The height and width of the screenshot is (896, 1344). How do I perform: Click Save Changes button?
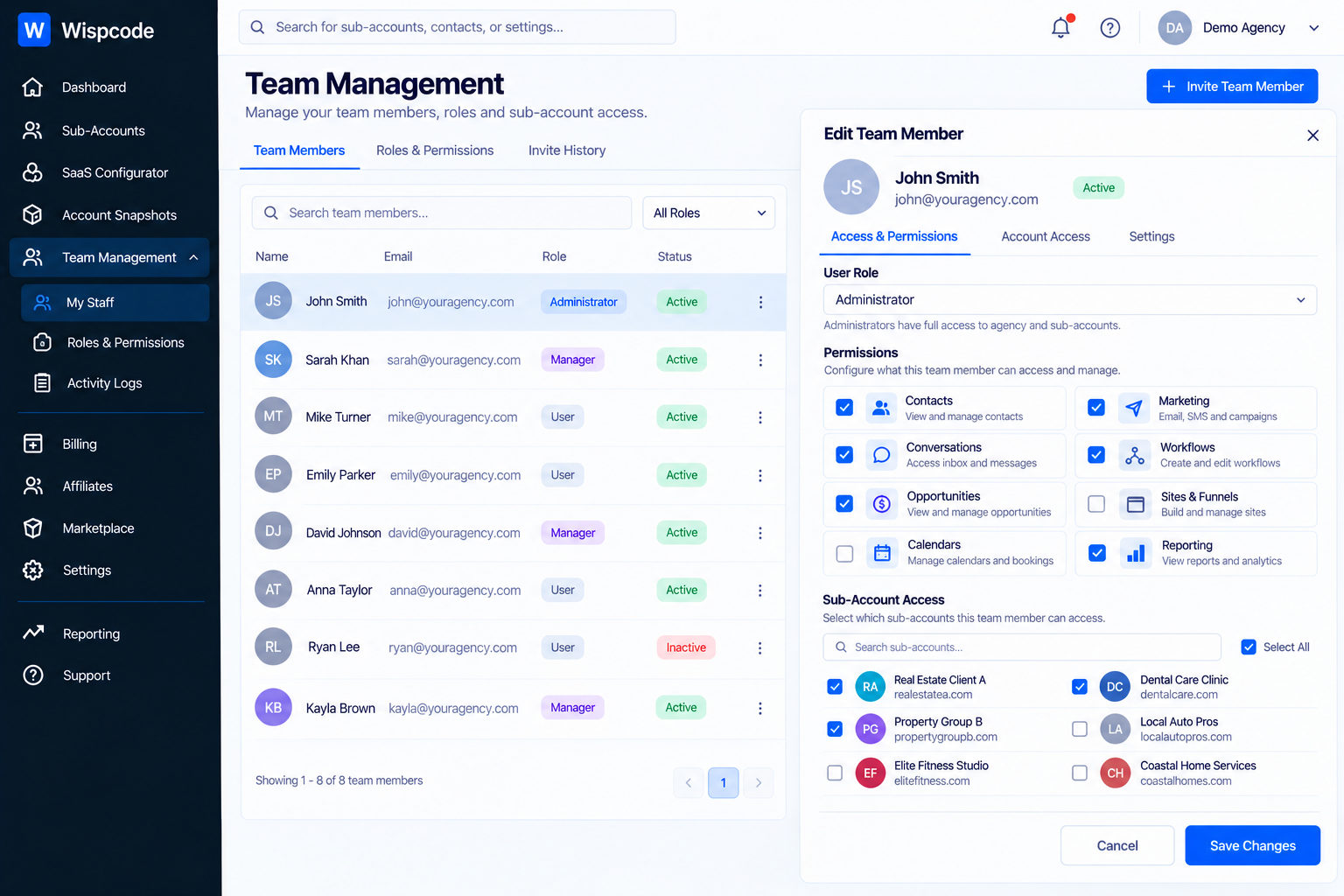(1252, 845)
